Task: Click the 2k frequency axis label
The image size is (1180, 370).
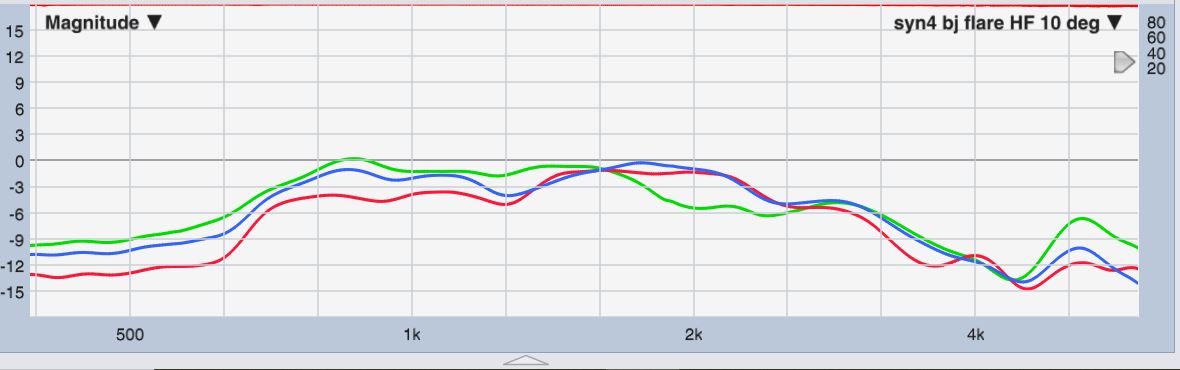Action: tap(693, 335)
